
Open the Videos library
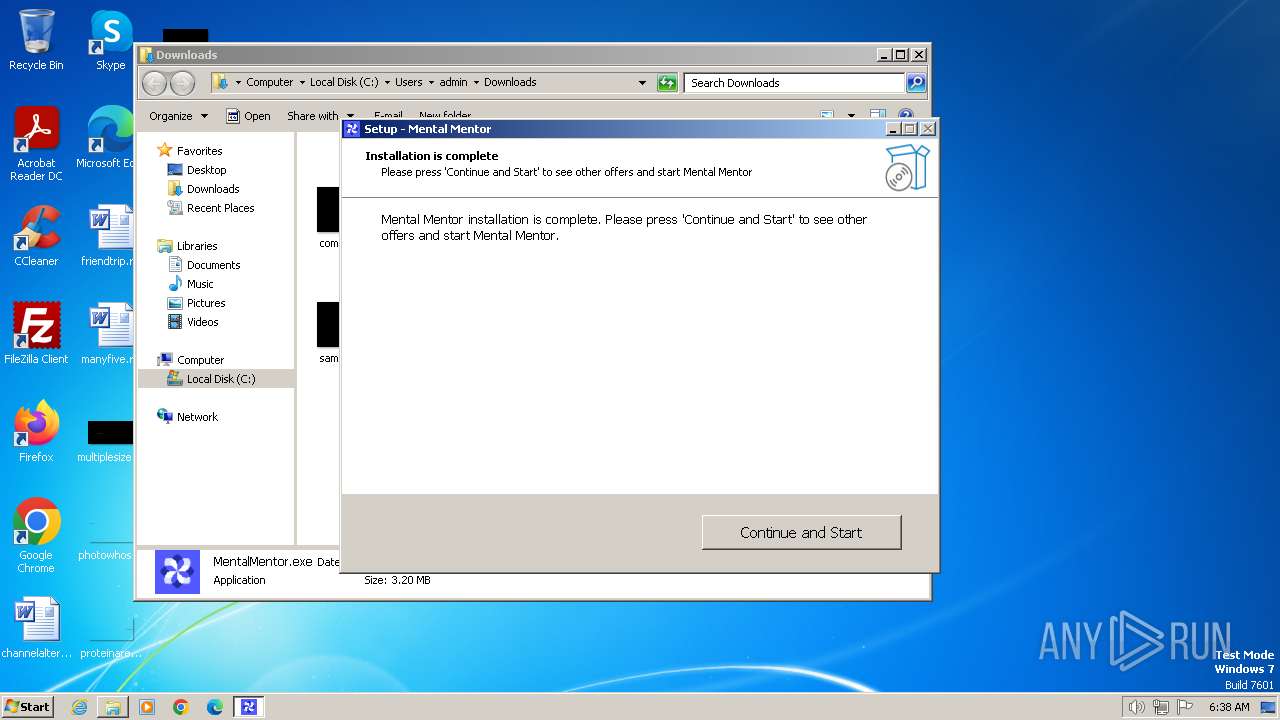[202, 322]
